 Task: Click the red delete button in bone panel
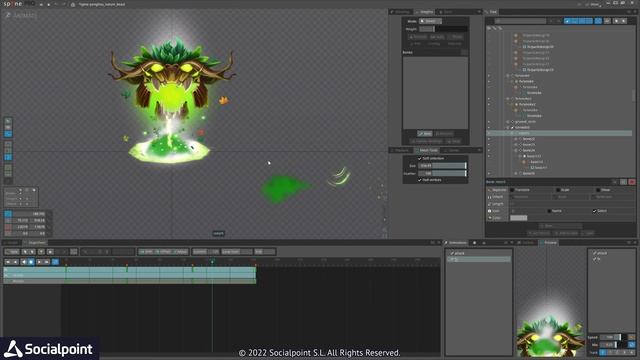click(632, 182)
